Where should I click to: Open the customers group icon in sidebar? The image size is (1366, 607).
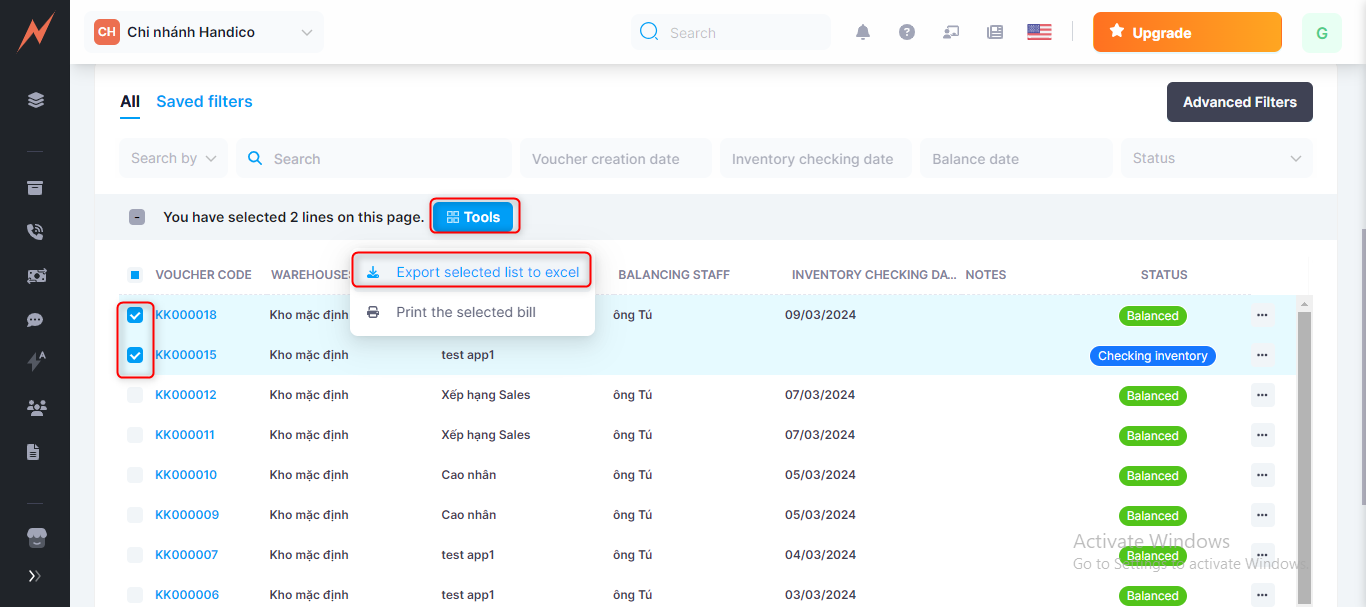tap(35, 407)
